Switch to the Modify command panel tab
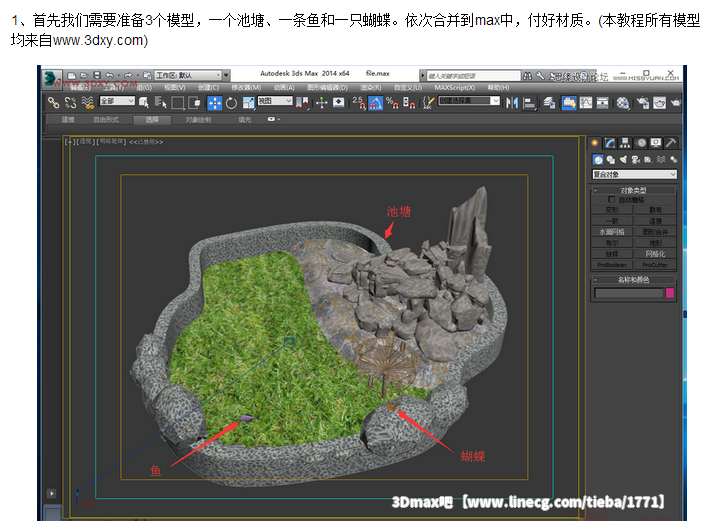Screen dimensions: 704x521 [610, 143]
